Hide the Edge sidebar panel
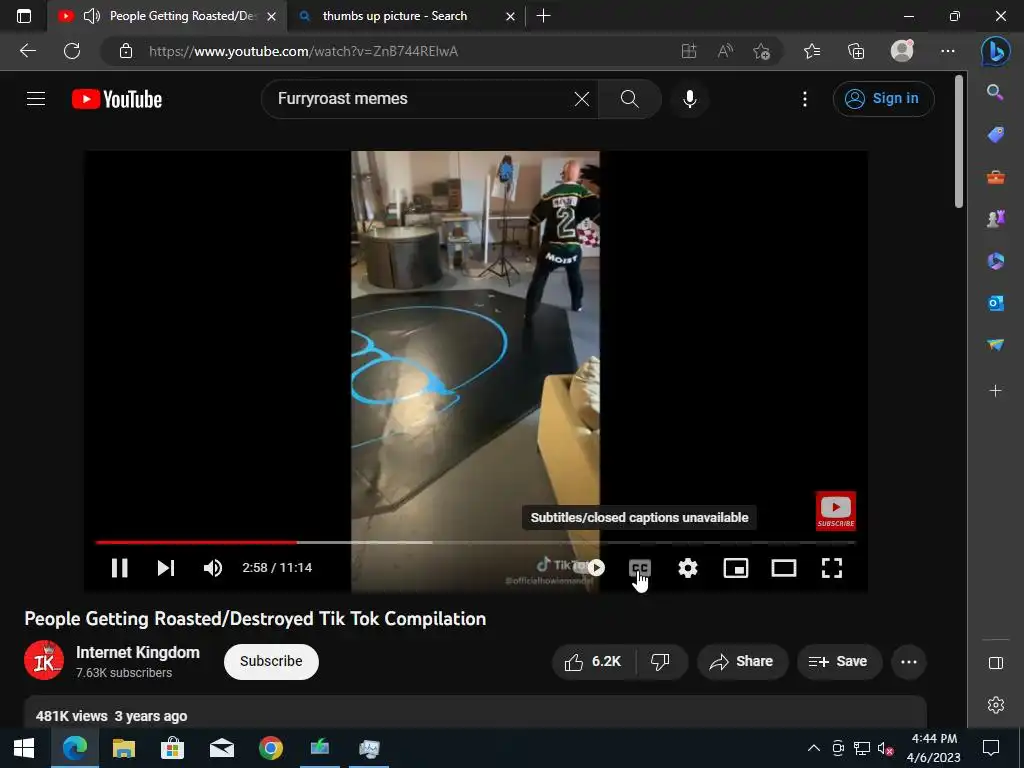The image size is (1024, 768). click(995, 663)
